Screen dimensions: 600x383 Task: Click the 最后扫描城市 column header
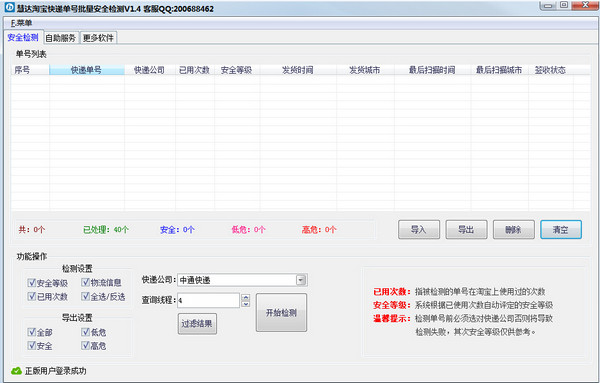(499, 70)
